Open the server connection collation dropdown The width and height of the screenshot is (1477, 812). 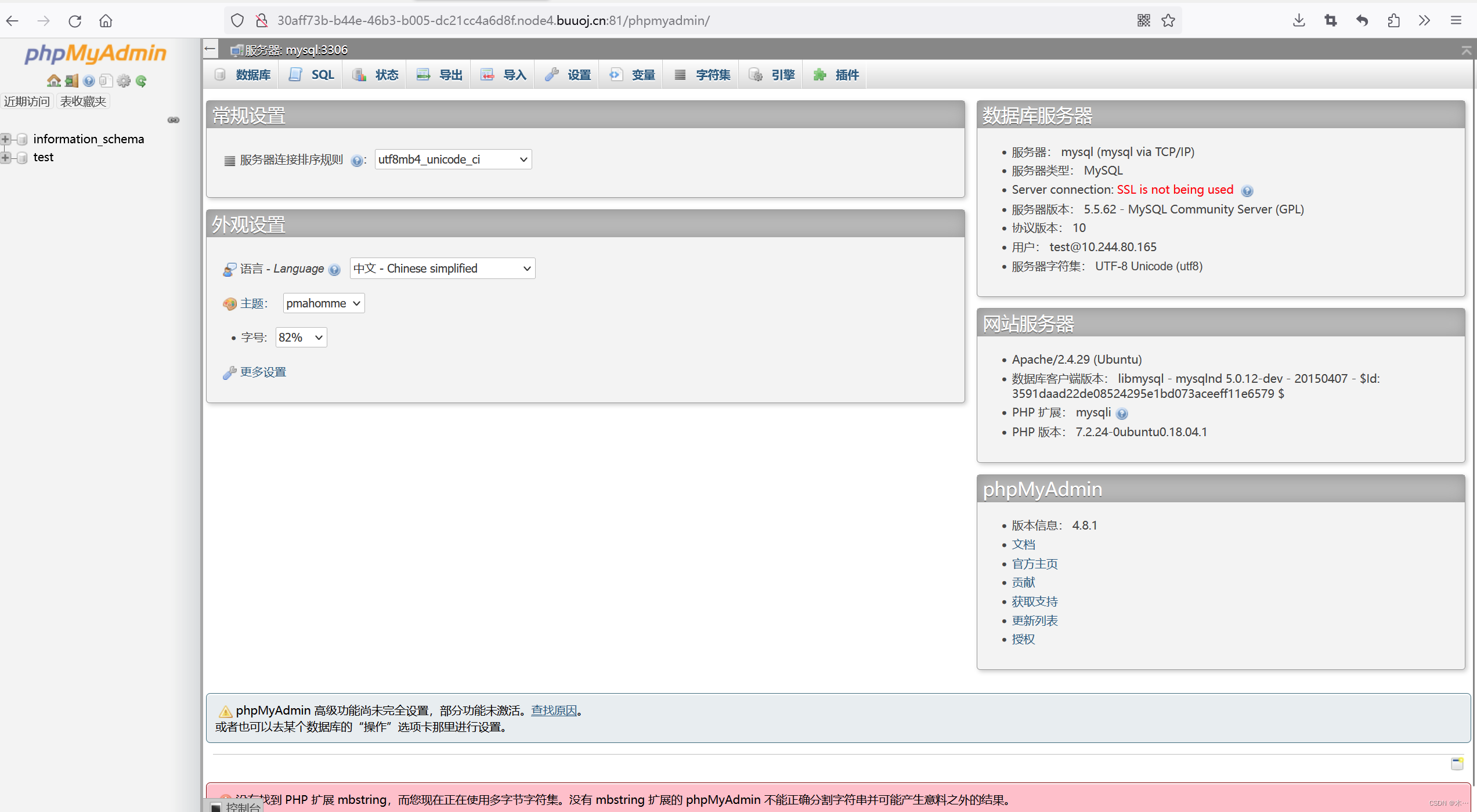click(453, 159)
